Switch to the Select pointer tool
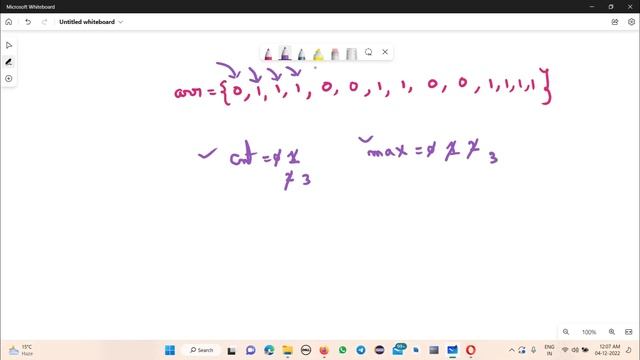 pos(9,45)
